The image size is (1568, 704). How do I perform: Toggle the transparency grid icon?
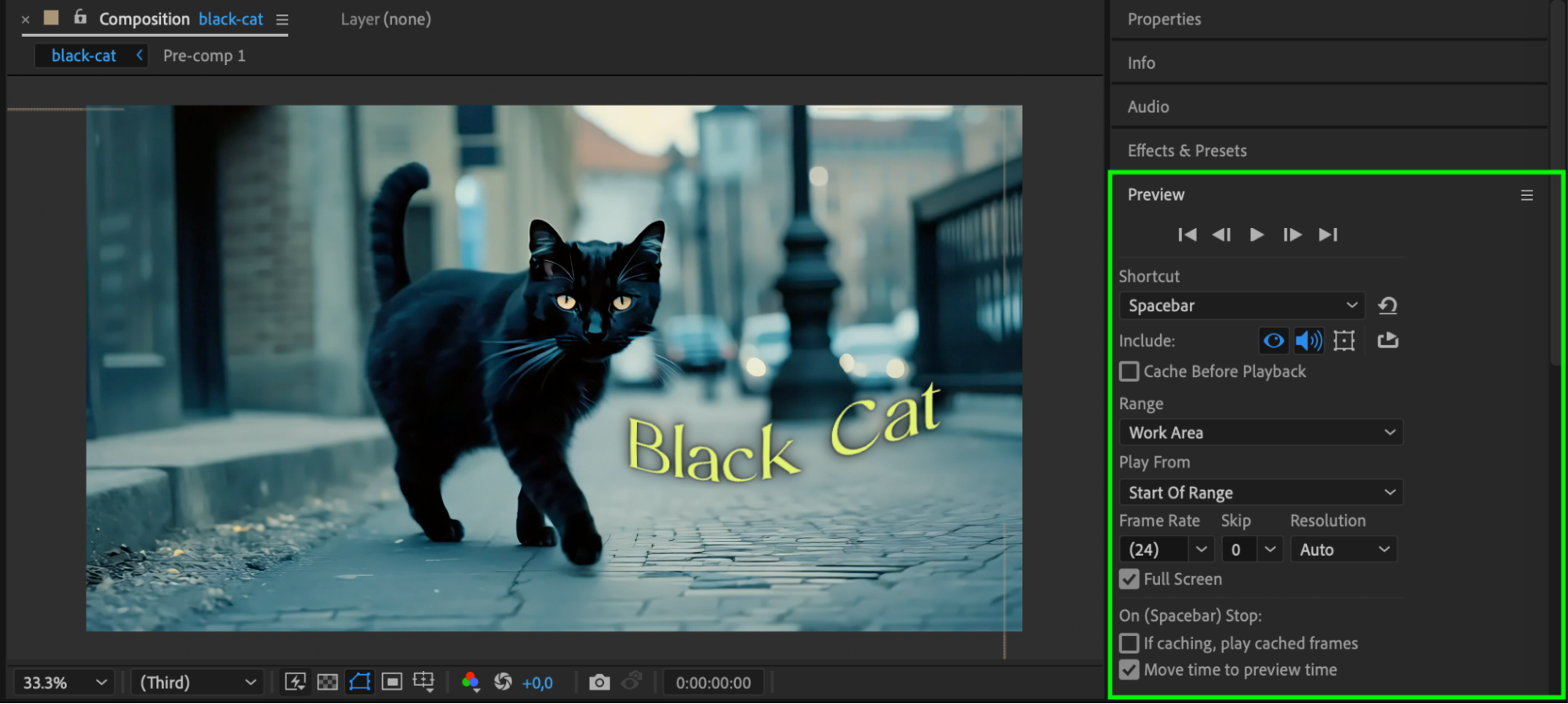[327, 682]
